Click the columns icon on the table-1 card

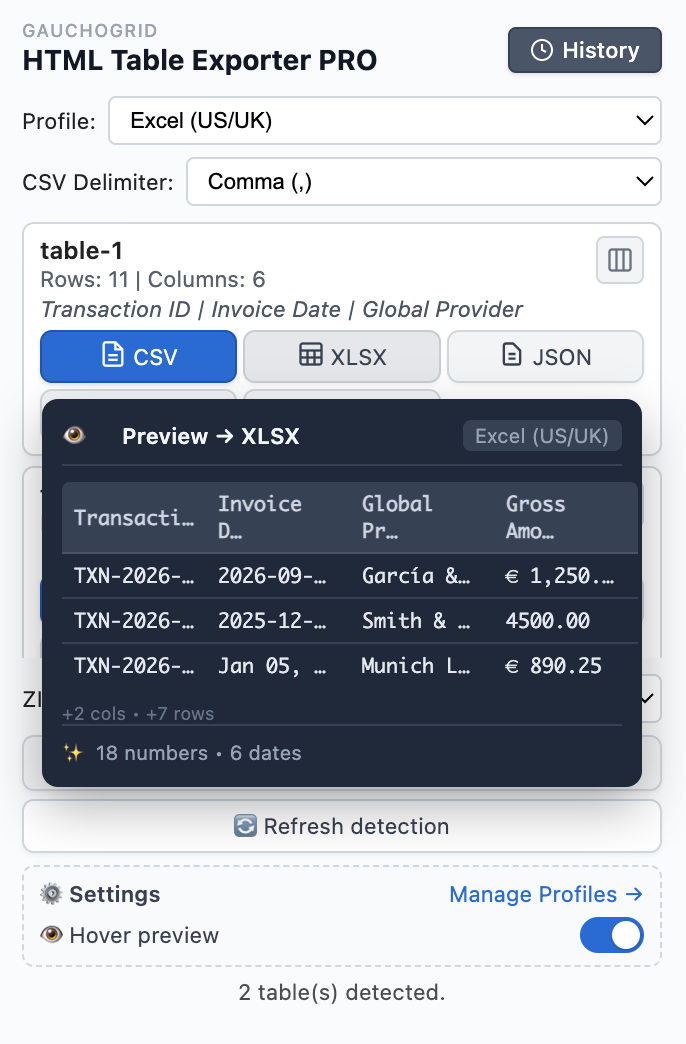pyautogui.click(x=619, y=258)
